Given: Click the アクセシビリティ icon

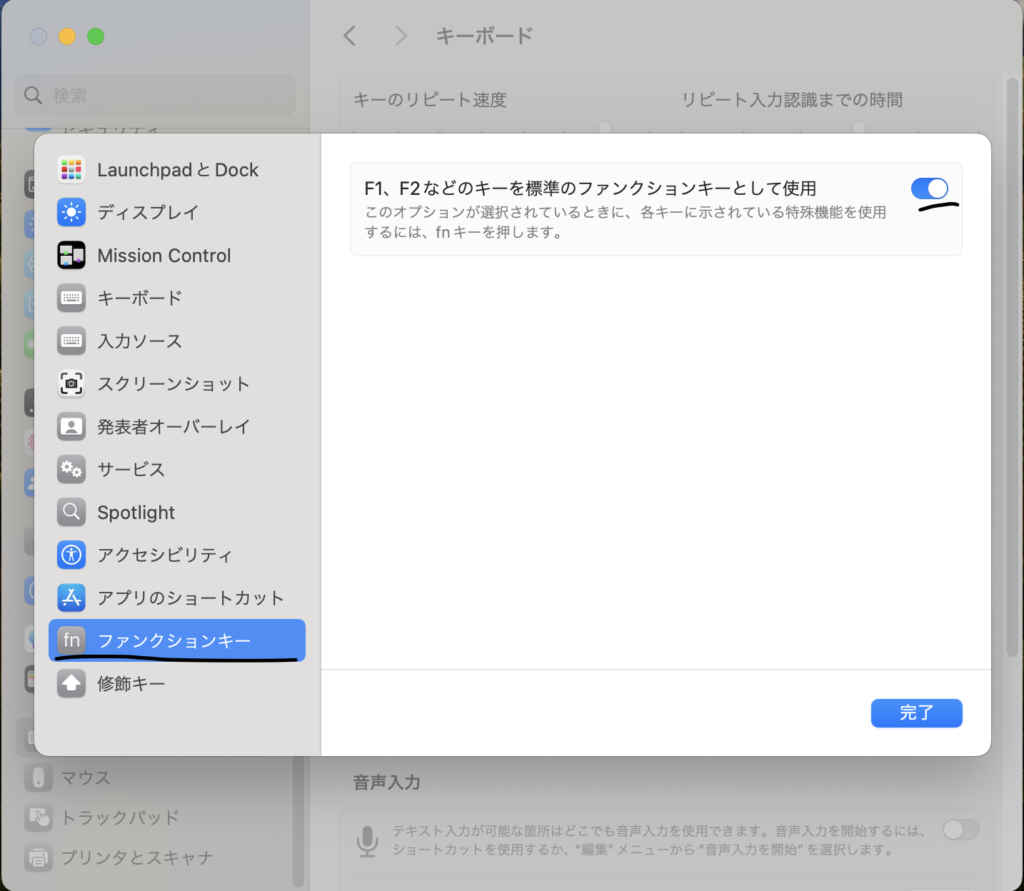Looking at the screenshot, I should (71, 555).
